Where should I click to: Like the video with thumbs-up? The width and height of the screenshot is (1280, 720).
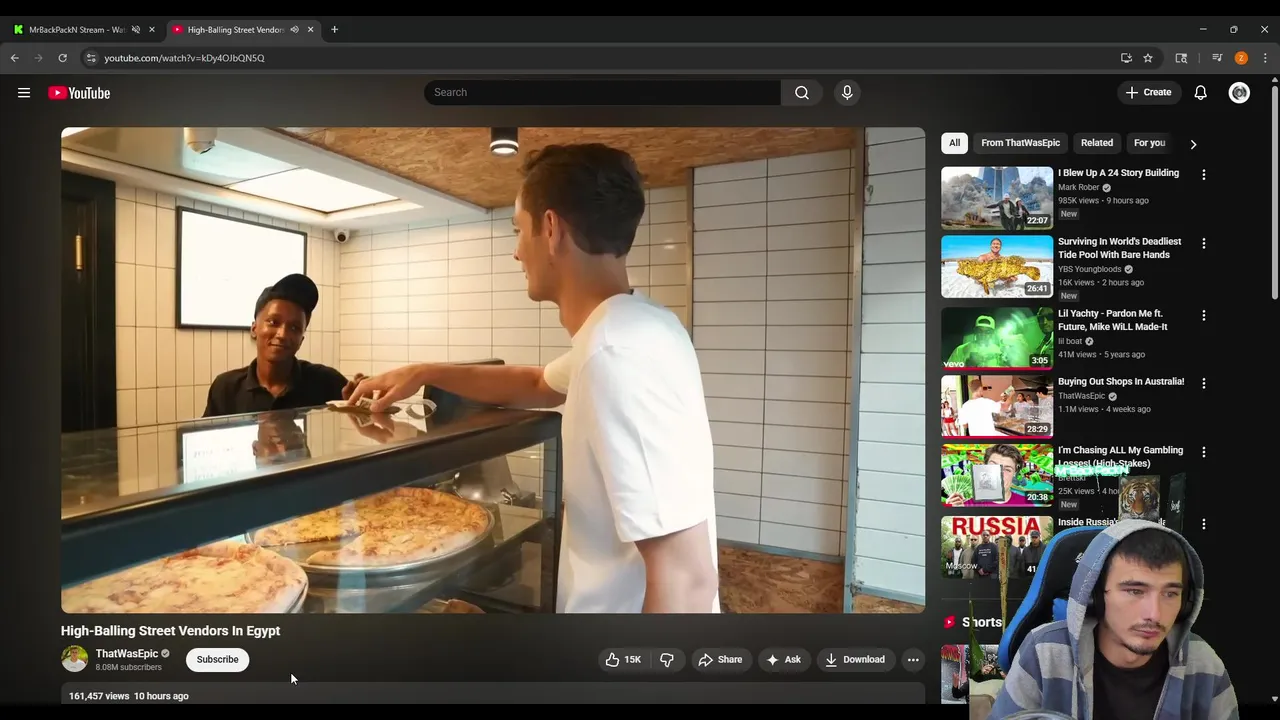click(623, 660)
